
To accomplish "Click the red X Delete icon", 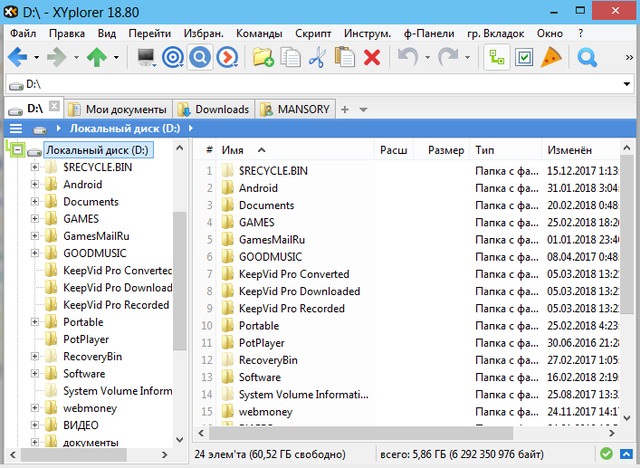I will point(372,57).
